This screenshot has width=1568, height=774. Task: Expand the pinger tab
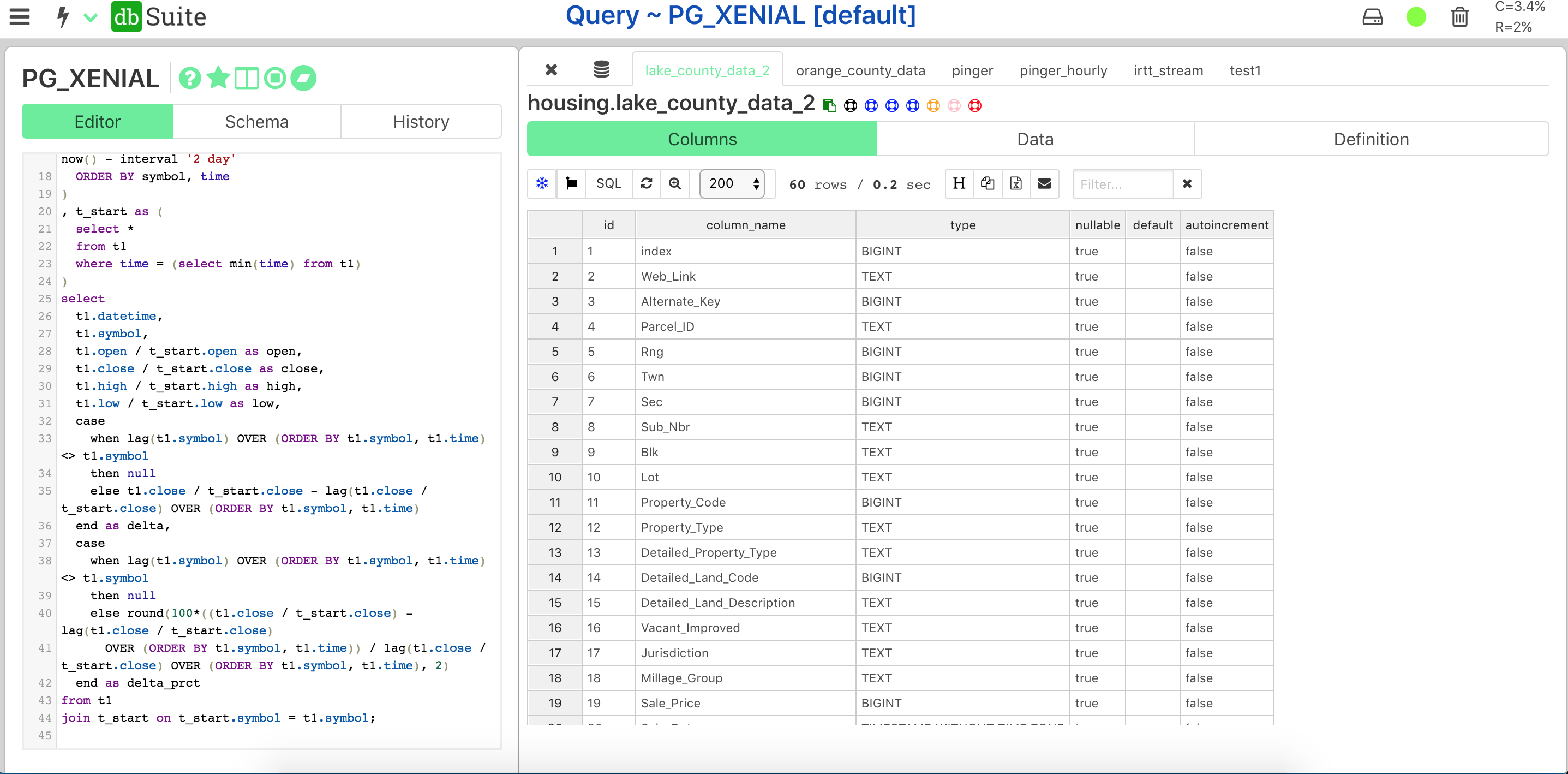click(971, 70)
